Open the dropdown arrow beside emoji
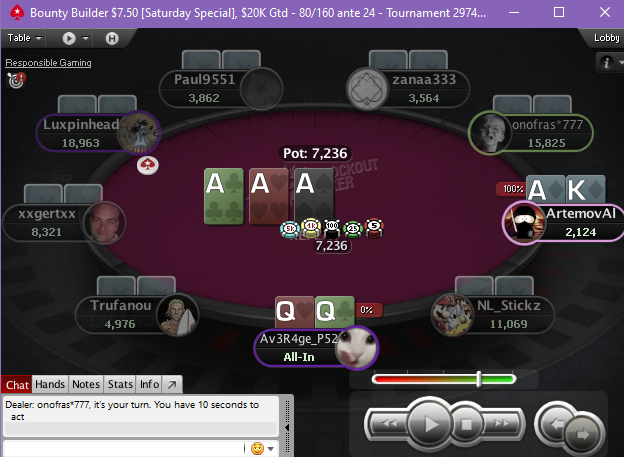The height and width of the screenshot is (457, 624). 271,449
